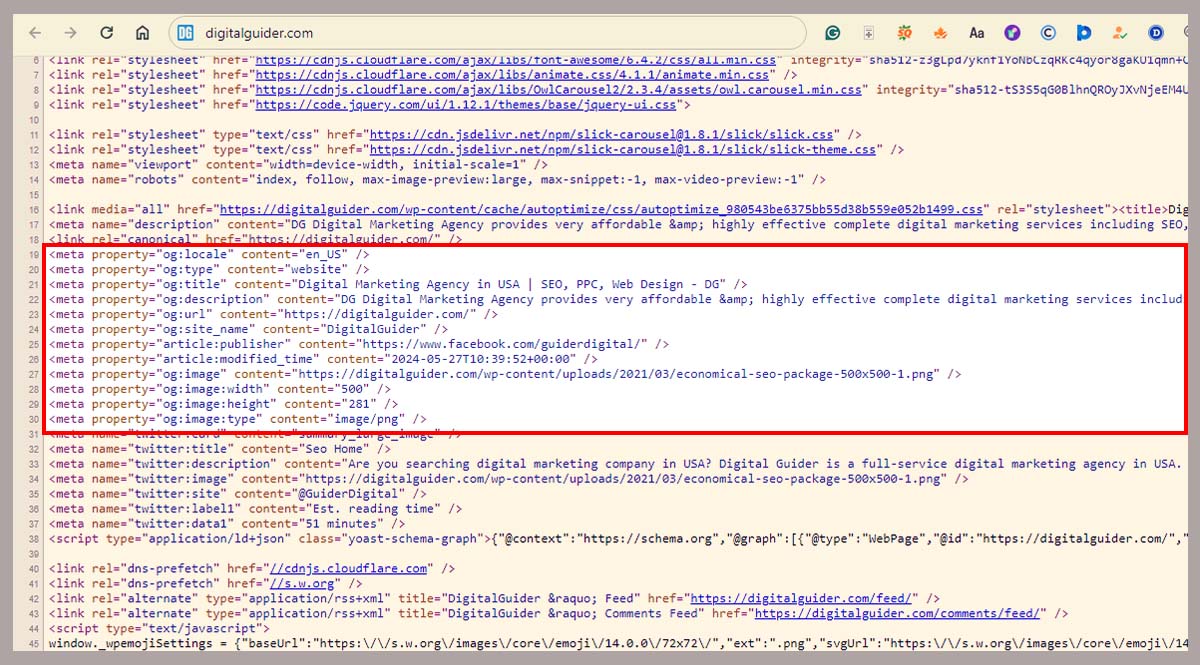This screenshot has height=665, width=1200.
Task: Click the Grammarly extension icon
Action: coord(833,32)
